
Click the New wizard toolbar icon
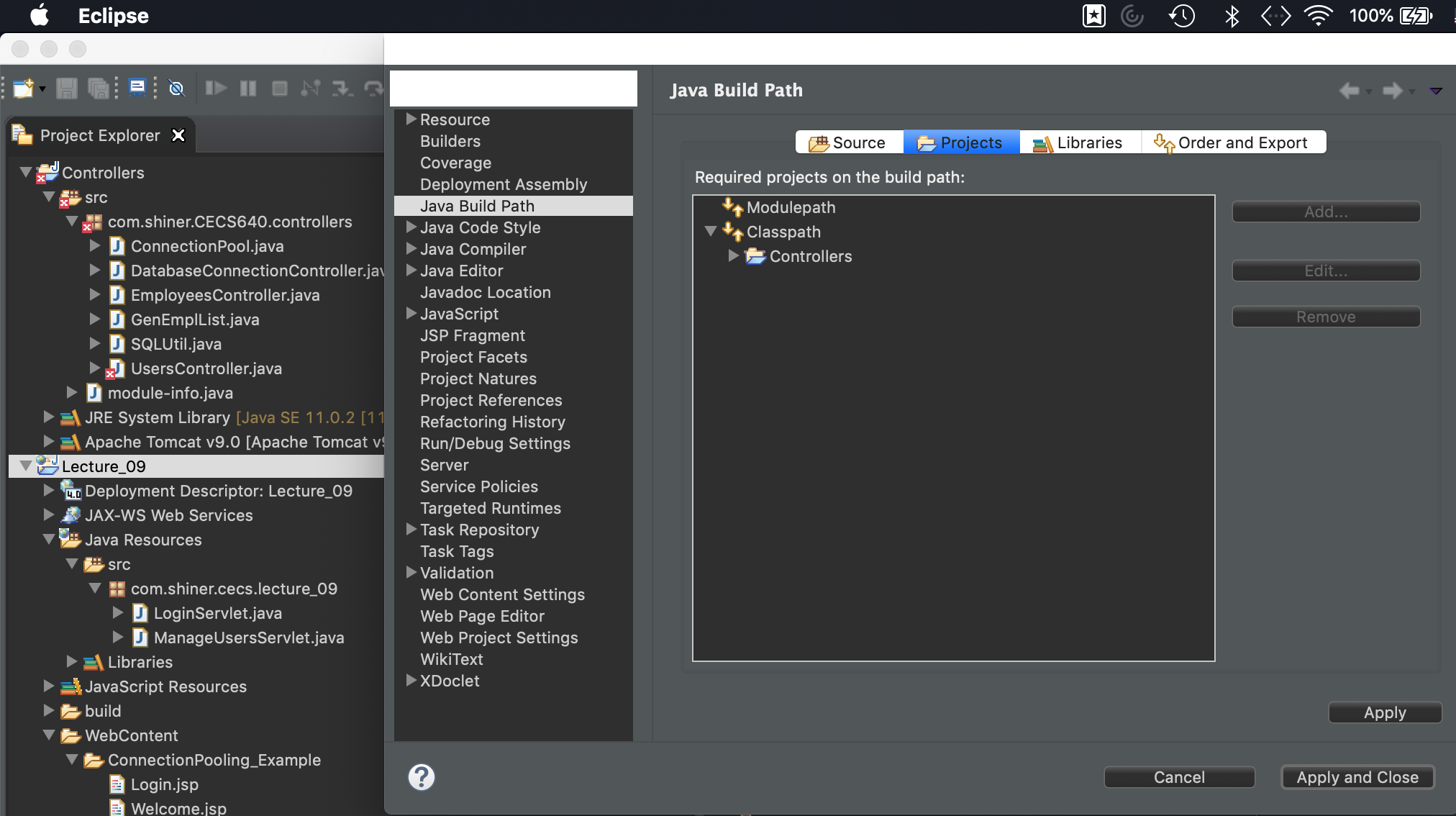(23, 89)
